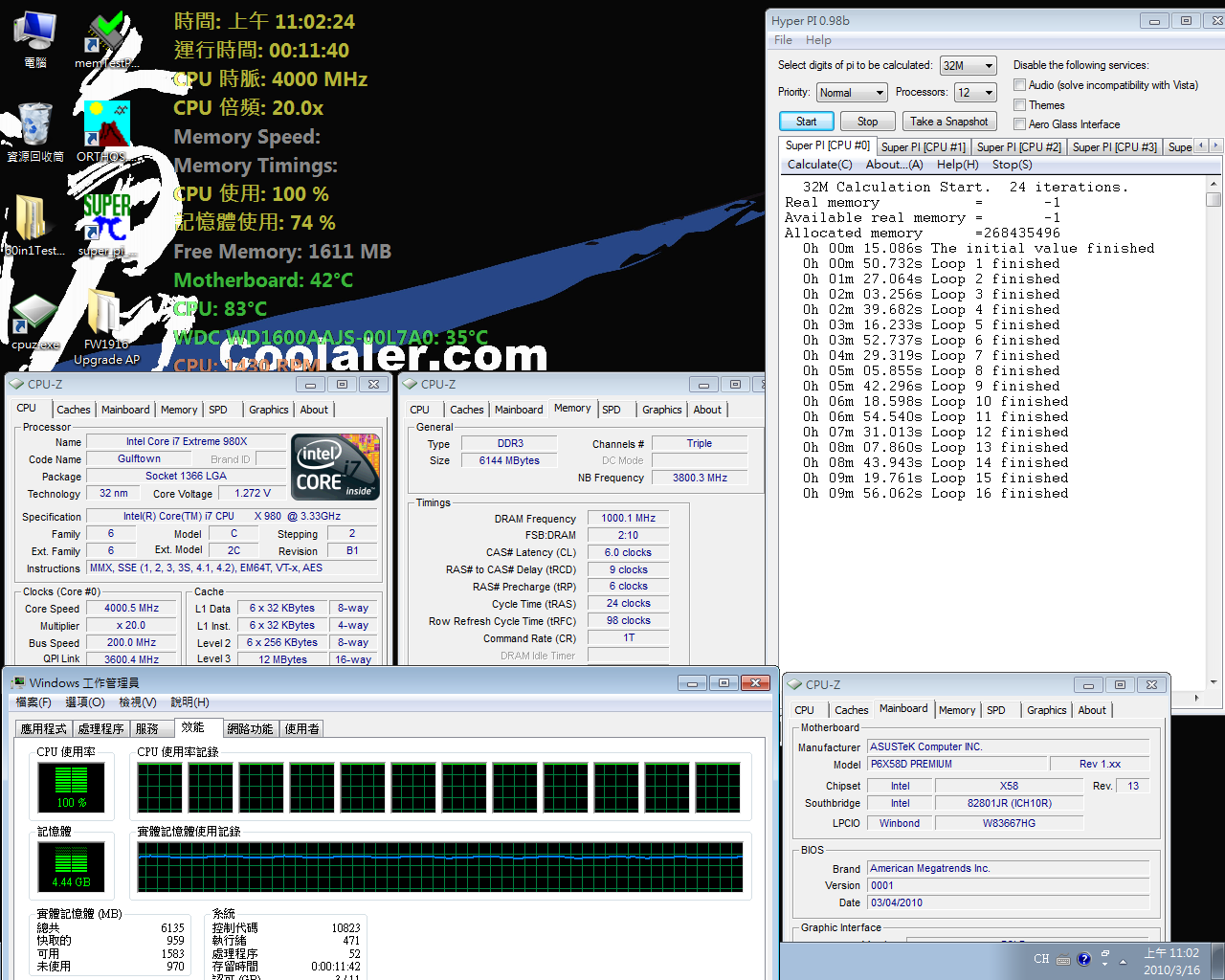Click the P6X58D PREMIUM model field

pyautogui.click(x=956, y=764)
